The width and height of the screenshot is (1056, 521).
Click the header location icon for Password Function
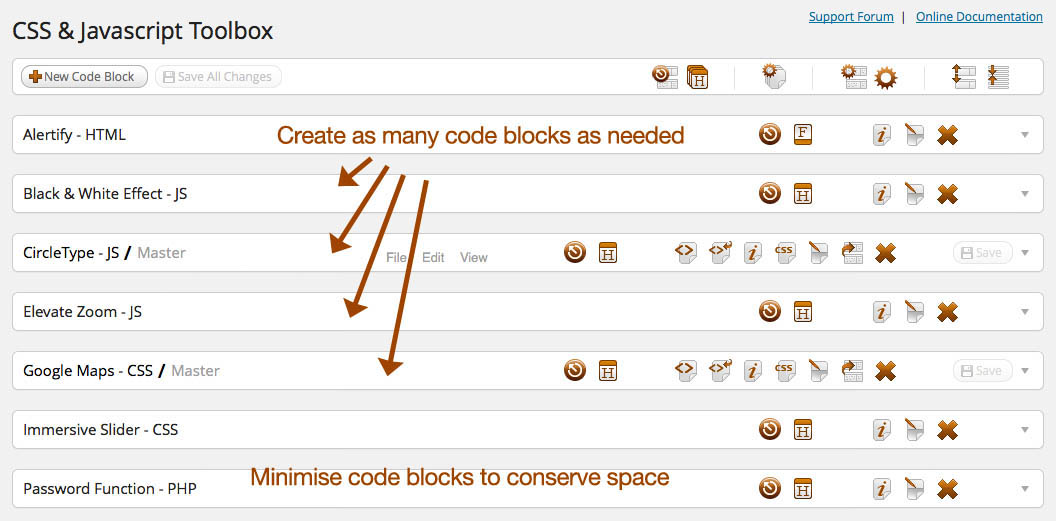(802, 489)
